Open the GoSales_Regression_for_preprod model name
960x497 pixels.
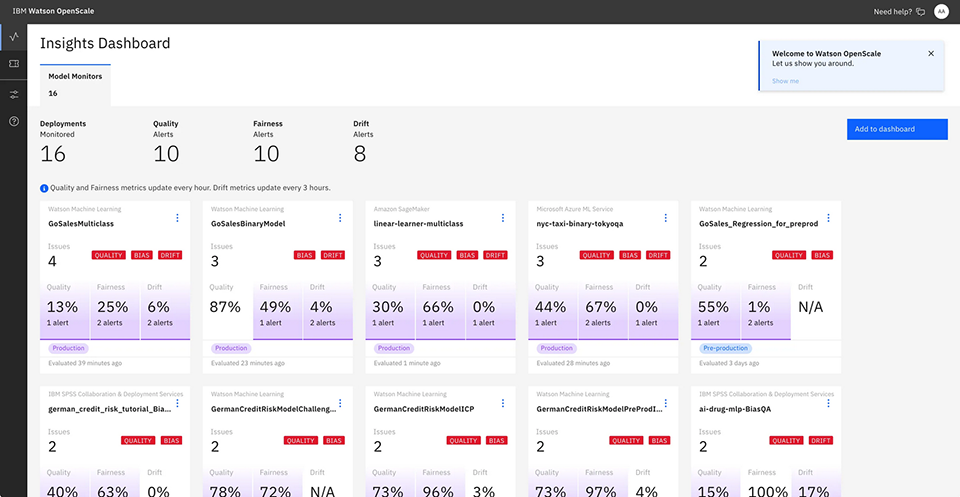pos(759,224)
